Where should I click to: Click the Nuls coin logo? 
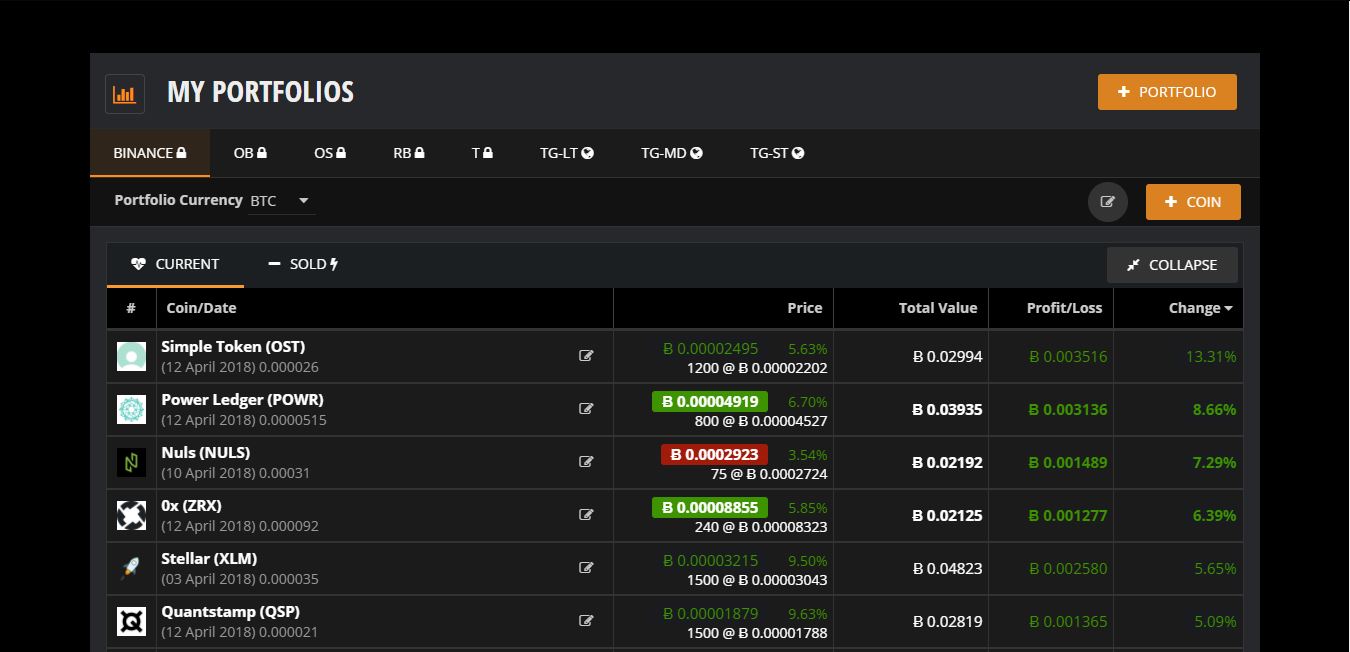131,462
